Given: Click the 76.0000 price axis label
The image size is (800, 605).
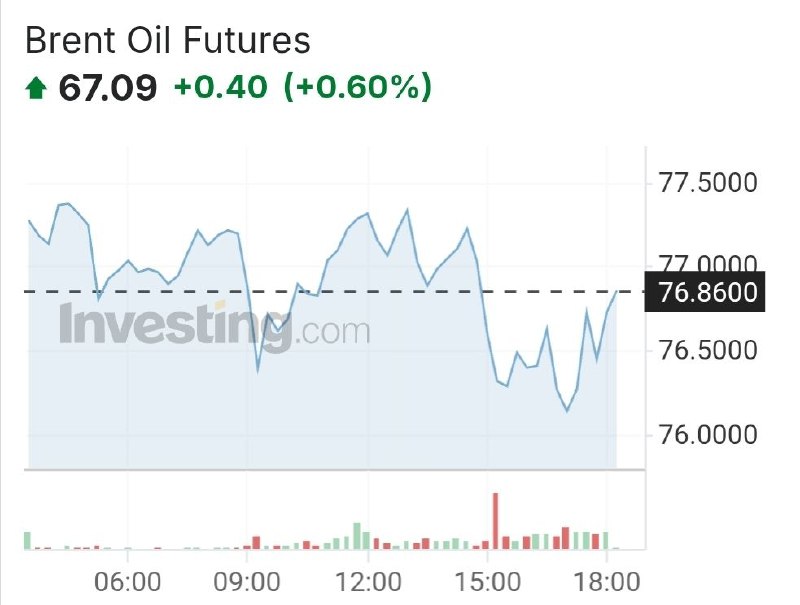Looking at the screenshot, I should [708, 435].
